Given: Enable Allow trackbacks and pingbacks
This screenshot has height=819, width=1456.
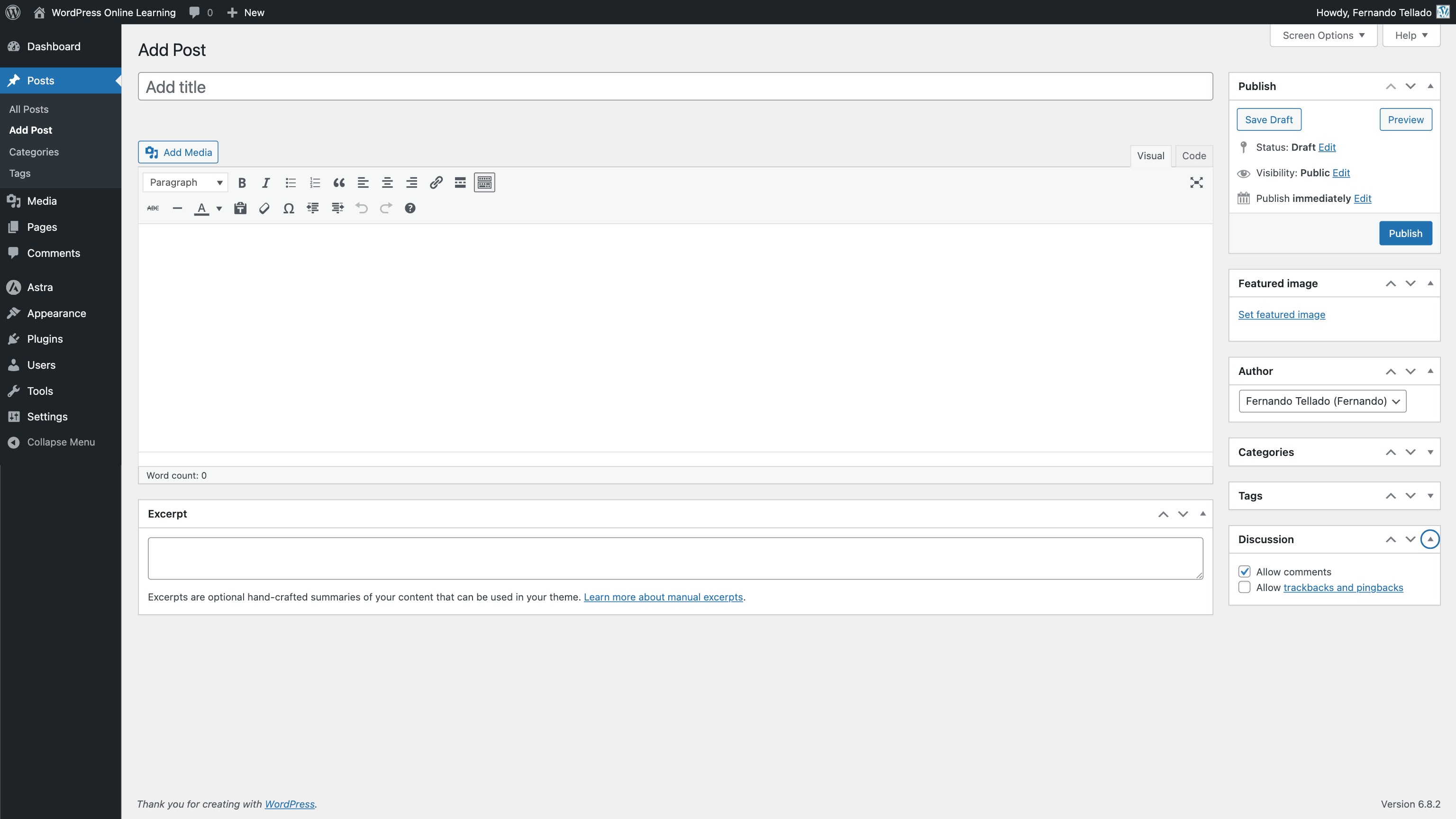Looking at the screenshot, I should 1244,587.
